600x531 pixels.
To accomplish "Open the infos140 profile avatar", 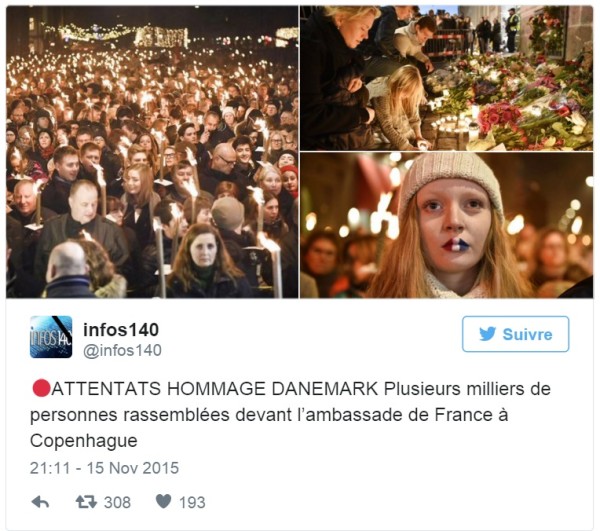I will pos(51,337).
